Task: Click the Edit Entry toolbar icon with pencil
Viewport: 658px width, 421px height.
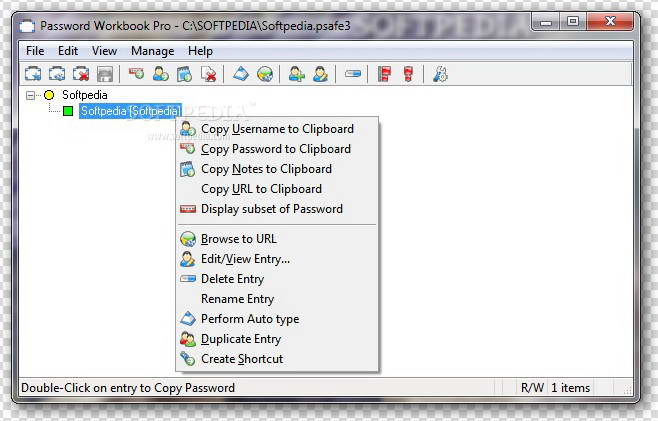Action: point(320,74)
